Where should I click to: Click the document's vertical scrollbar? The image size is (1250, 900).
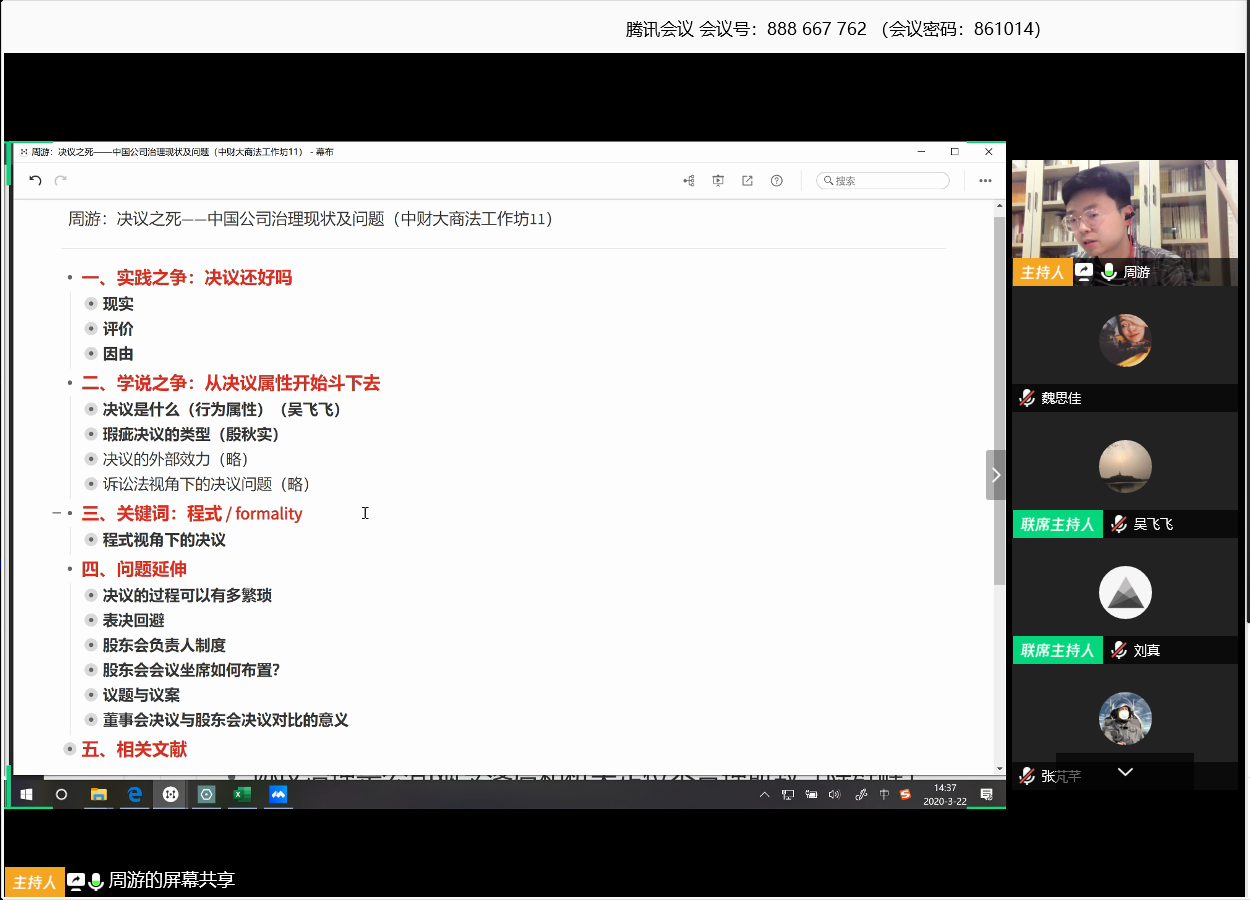tap(999, 400)
